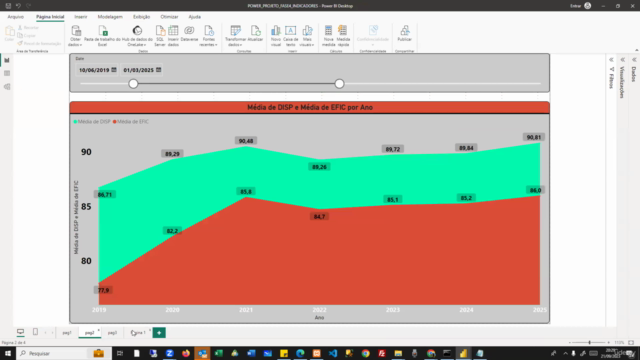Click the Entrar sign-in button
Viewport: 640px width, 360px height.
(x=581, y=6)
